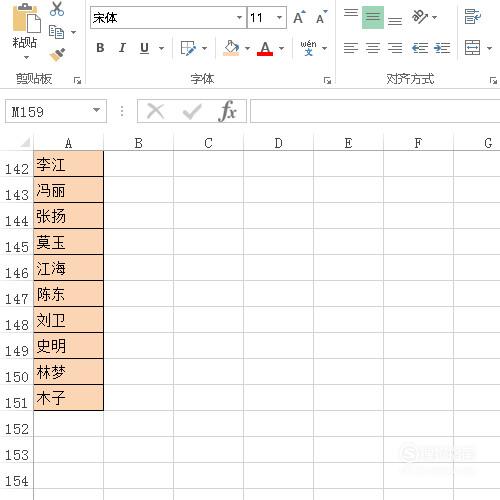Open the Font group dialog launcher

327,80
